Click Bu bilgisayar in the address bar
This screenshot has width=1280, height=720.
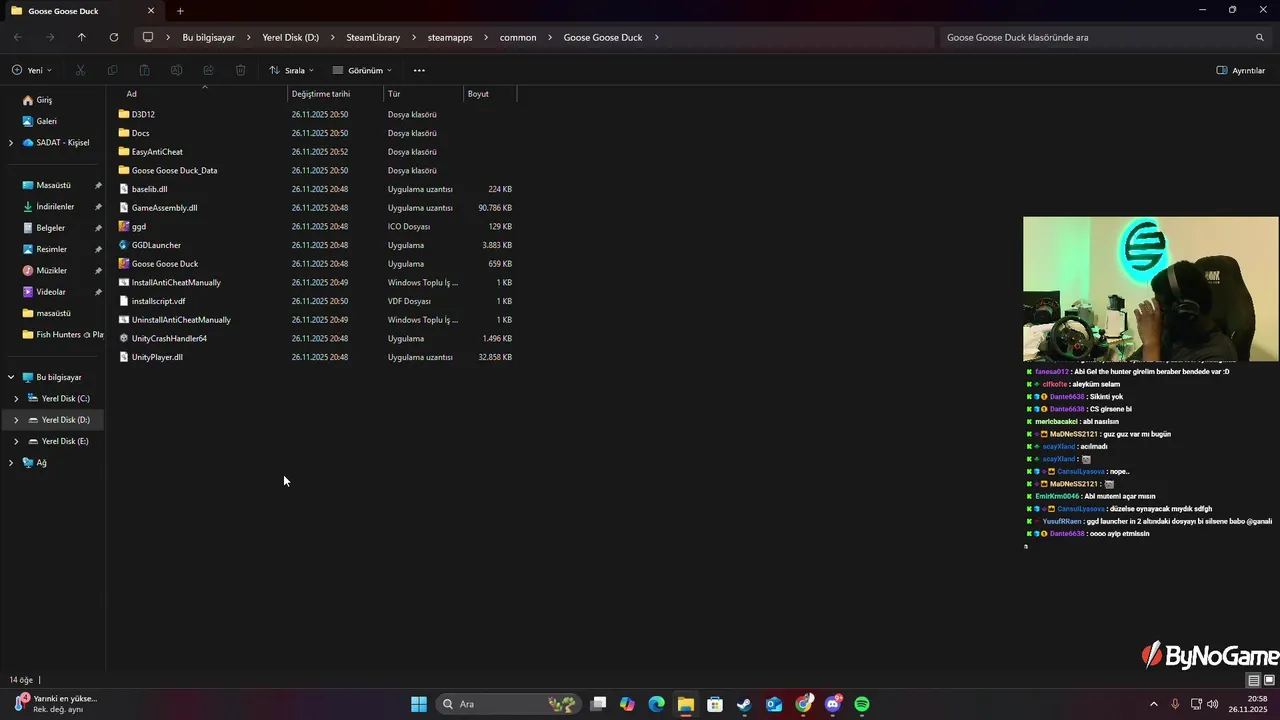coord(208,37)
